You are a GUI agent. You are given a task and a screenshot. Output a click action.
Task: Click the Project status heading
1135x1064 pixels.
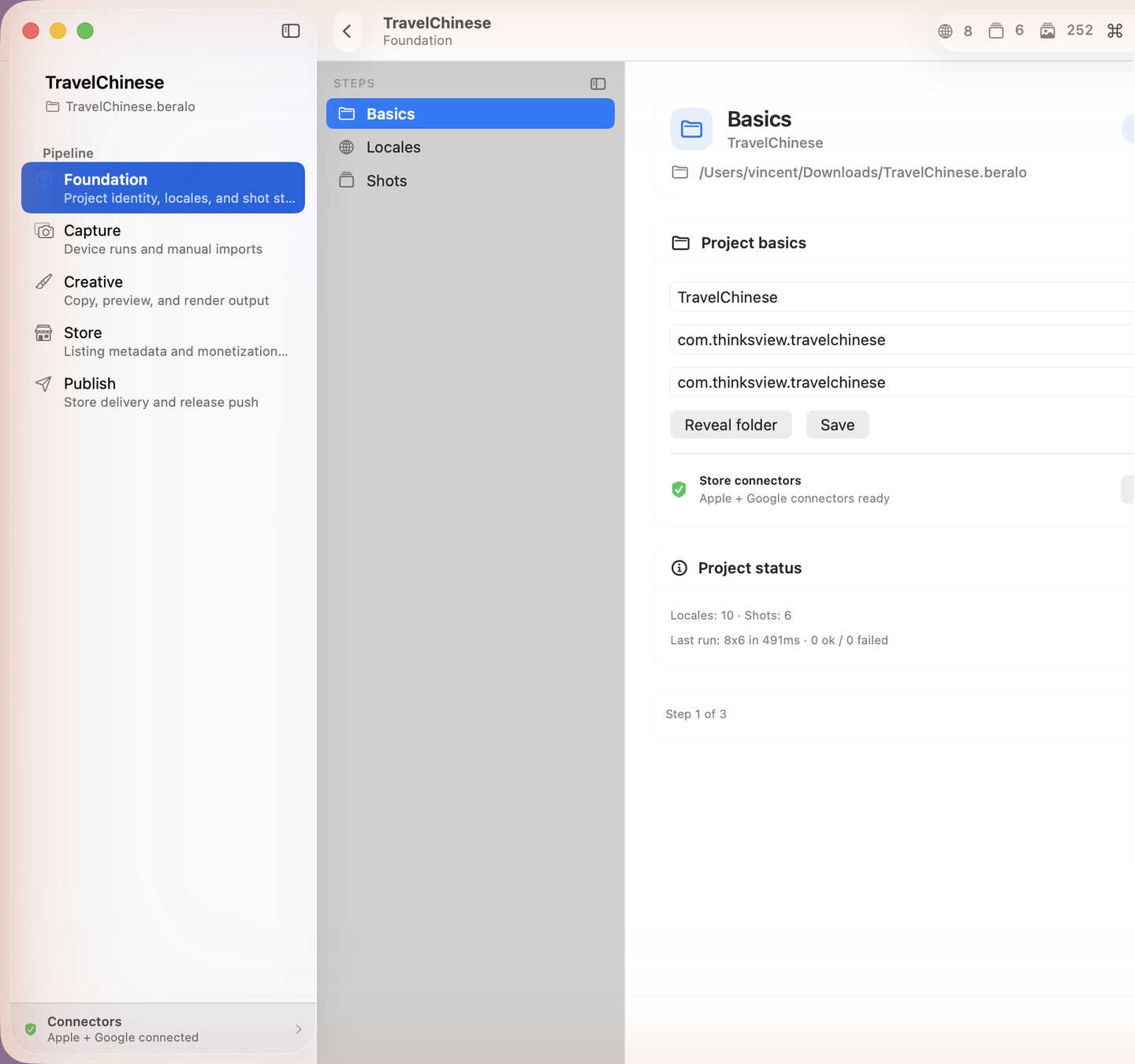coord(750,568)
